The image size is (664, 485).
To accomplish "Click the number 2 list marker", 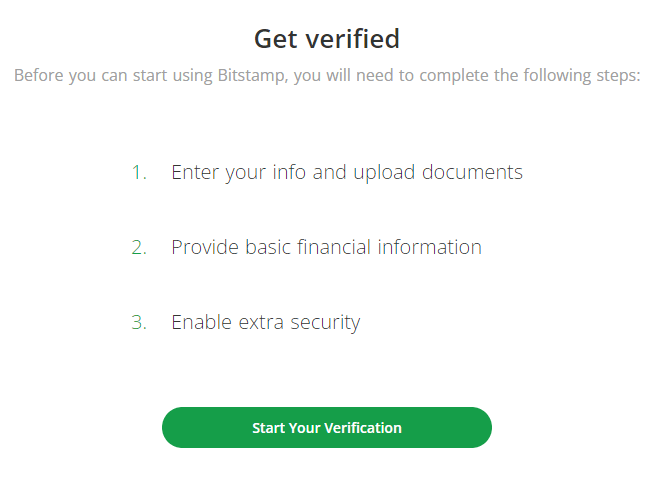I will click(138, 247).
